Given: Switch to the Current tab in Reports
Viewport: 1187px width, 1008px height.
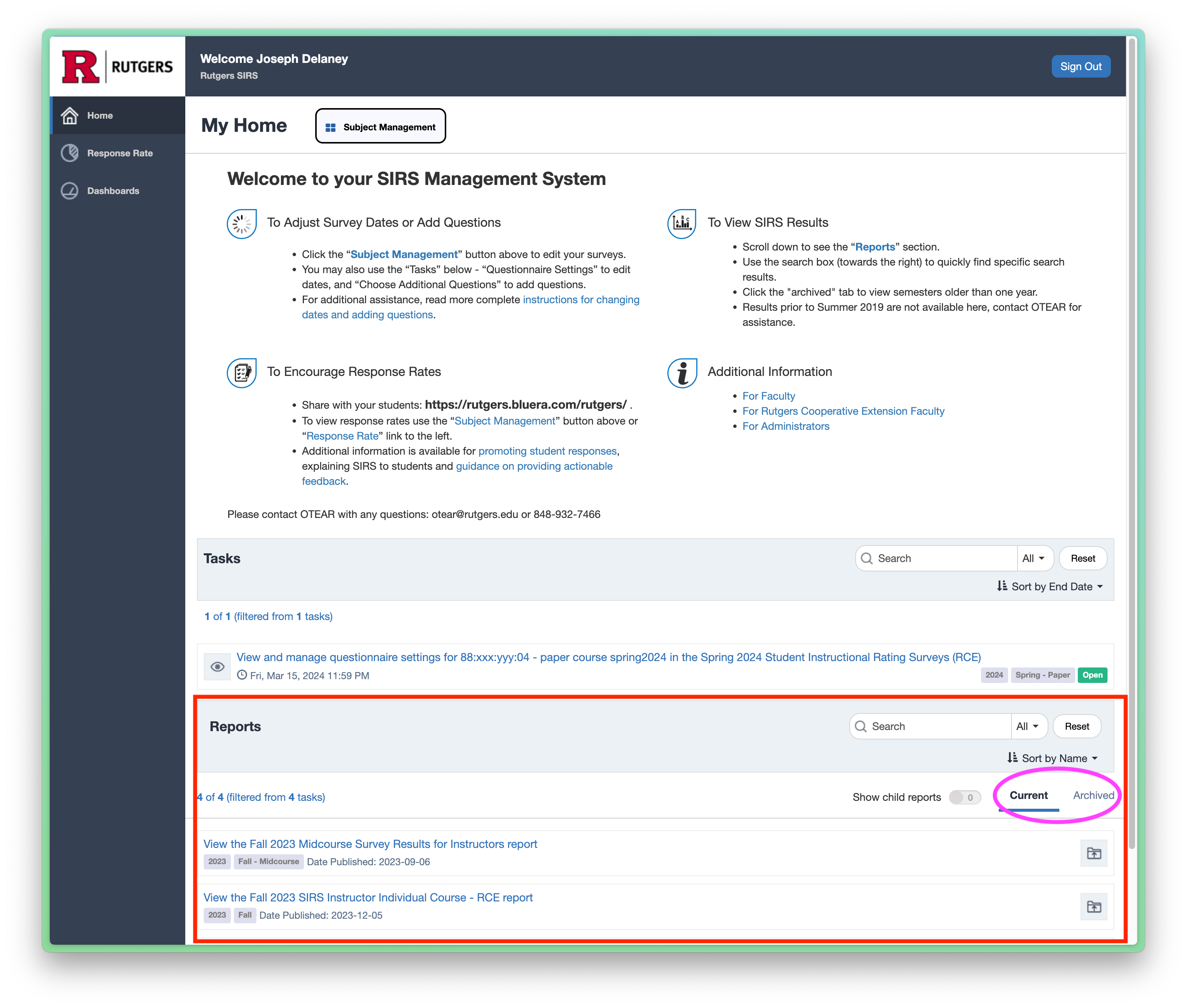Looking at the screenshot, I should pyautogui.click(x=1029, y=795).
